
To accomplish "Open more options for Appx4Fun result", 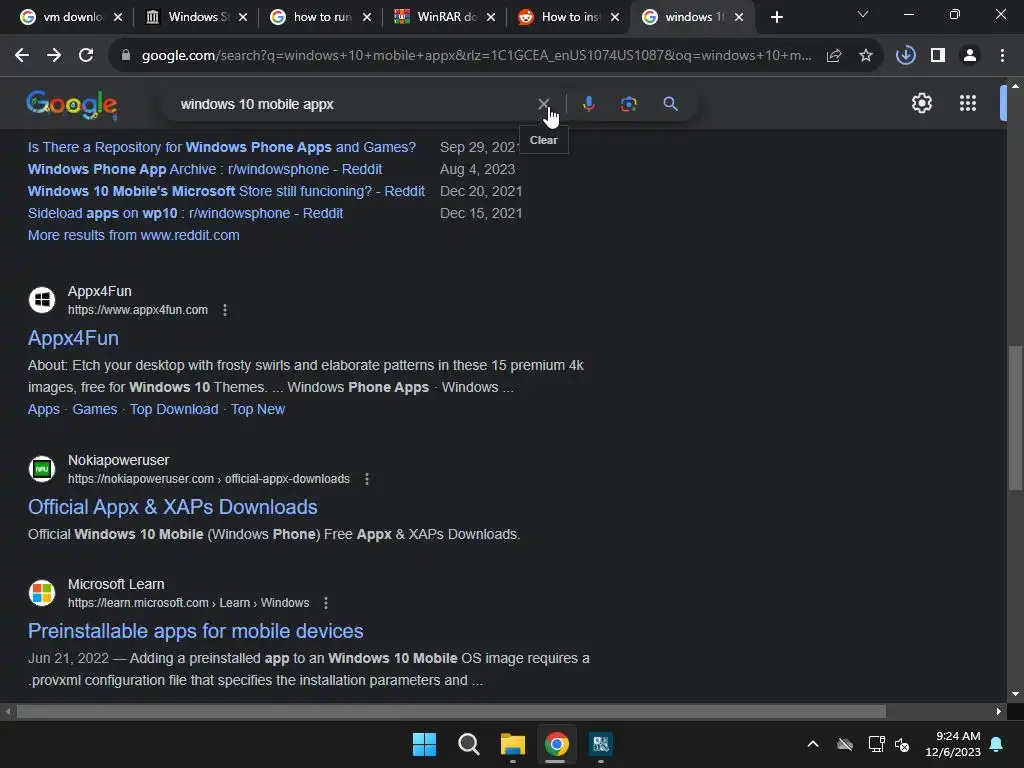I will pos(225,310).
